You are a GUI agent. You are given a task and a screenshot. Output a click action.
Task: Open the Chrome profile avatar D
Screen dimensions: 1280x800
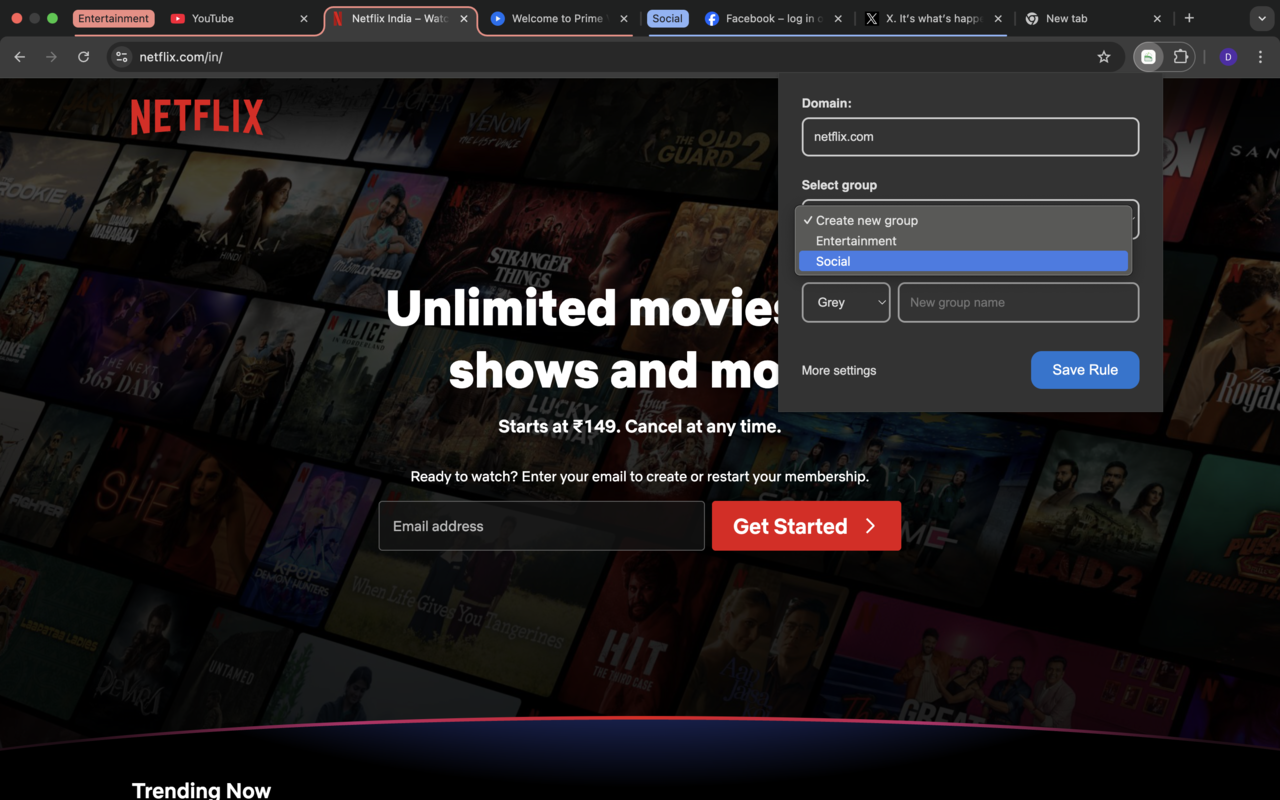pos(1228,57)
